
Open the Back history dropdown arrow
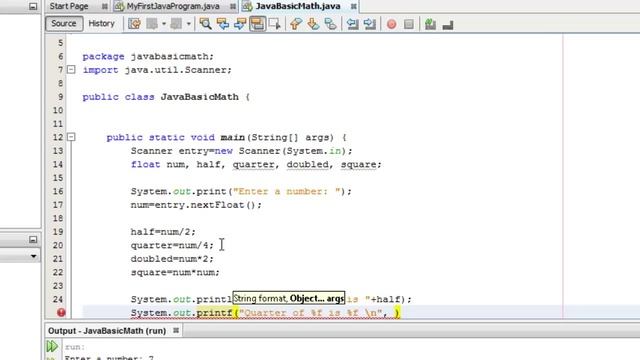point(164,24)
